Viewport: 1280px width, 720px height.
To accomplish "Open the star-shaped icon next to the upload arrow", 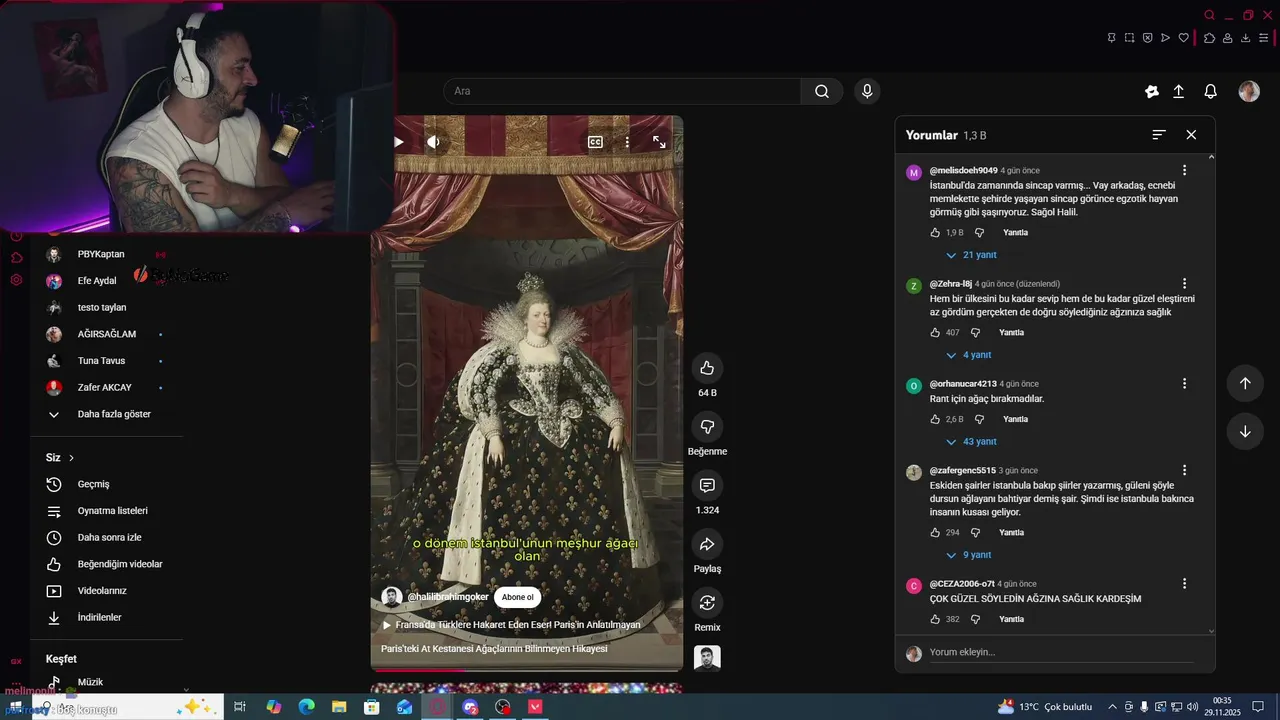I will [1152, 91].
